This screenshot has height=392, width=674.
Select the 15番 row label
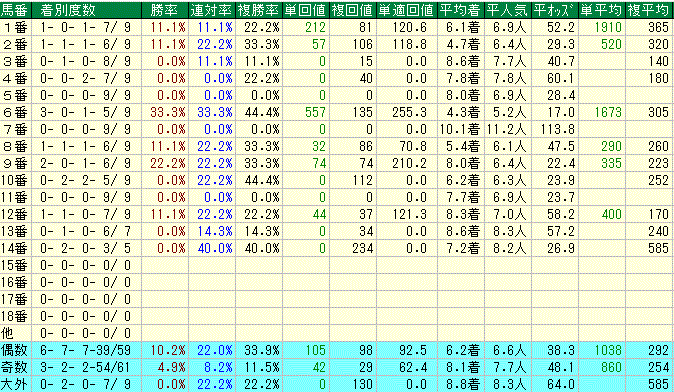click(x=14, y=265)
